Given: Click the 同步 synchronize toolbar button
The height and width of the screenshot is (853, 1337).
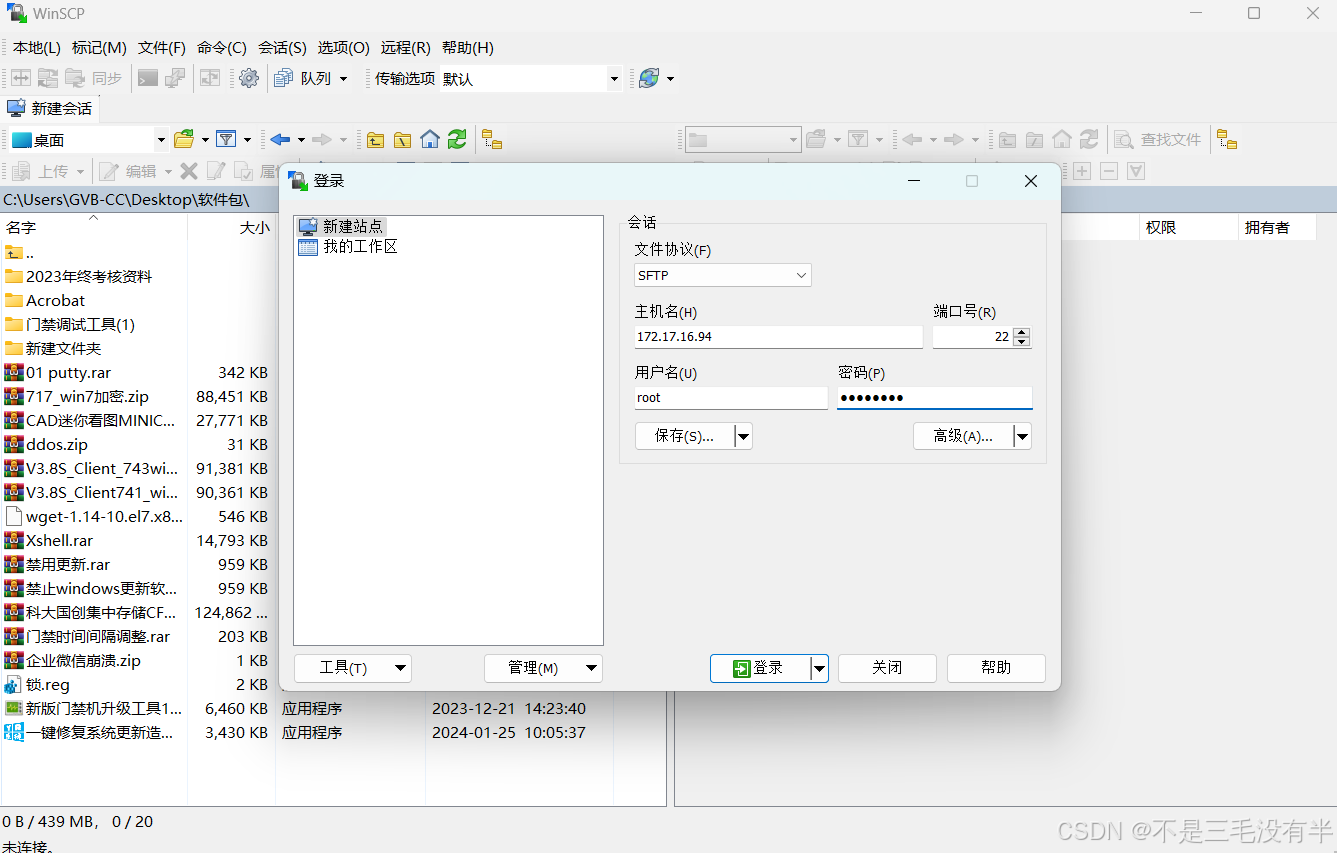Looking at the screenshot, I should pyautogui.click(x=94, y=78).
